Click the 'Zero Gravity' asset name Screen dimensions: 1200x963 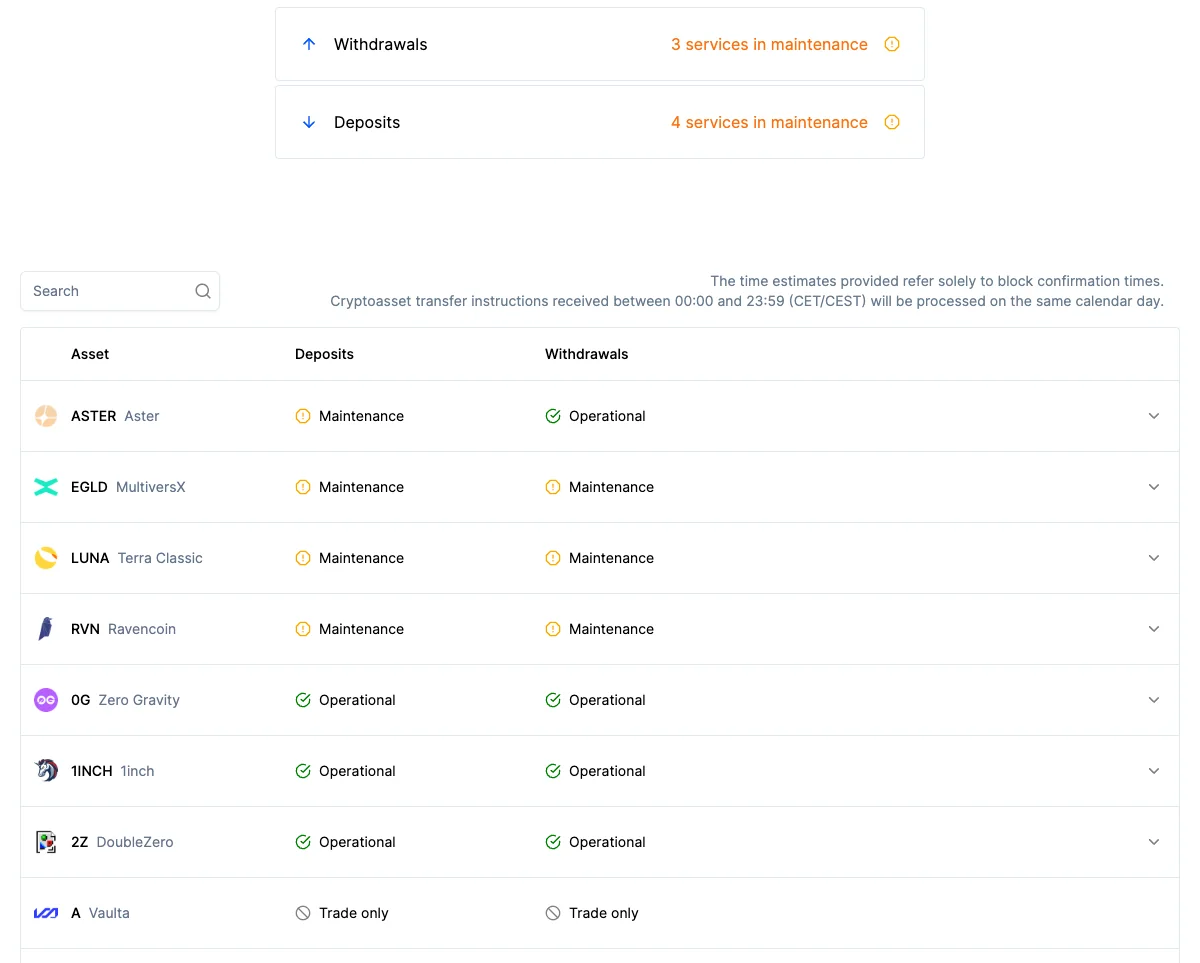pyautogui.click(x=139, y=700)
